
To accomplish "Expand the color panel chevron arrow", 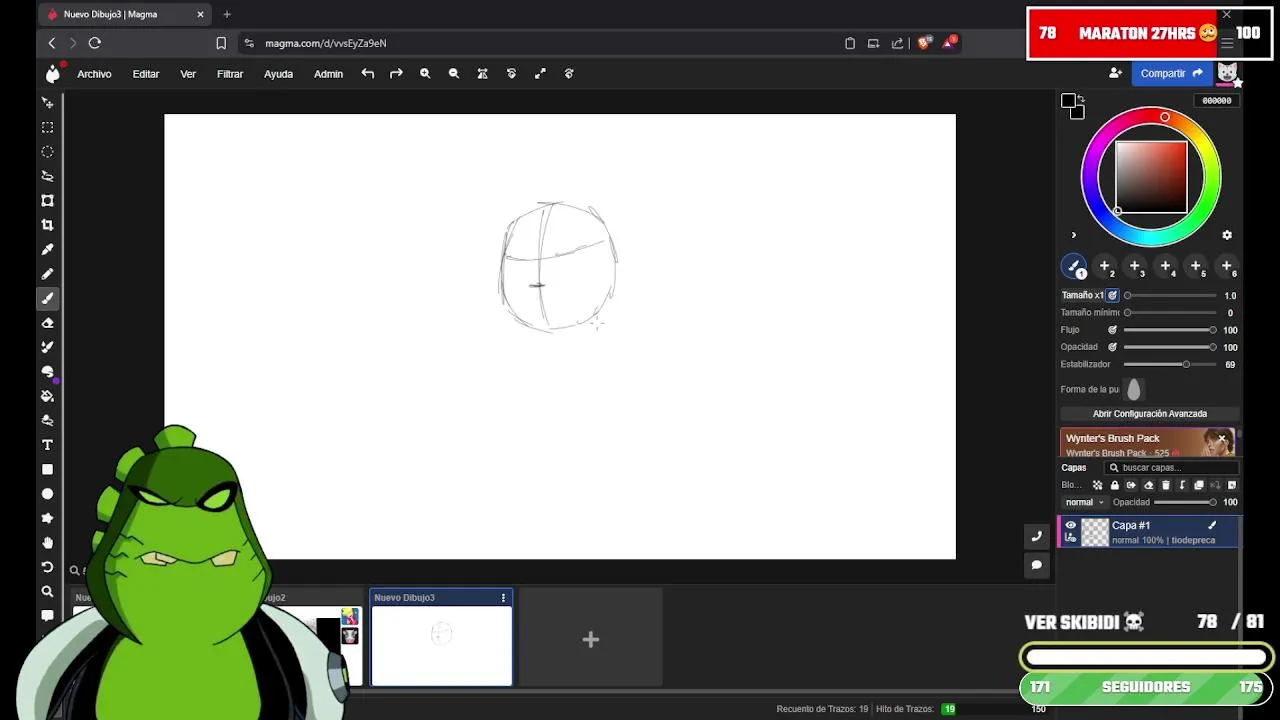I will (x=1074, y=236).
